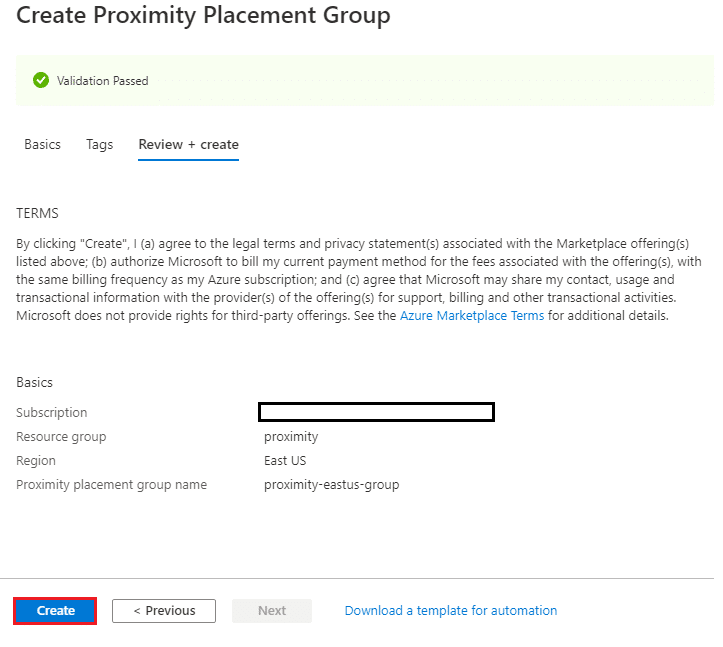Click the green Validation Passed checkmark icon
Viewport: 723px width, 647px height.
(x=41, y=80)
